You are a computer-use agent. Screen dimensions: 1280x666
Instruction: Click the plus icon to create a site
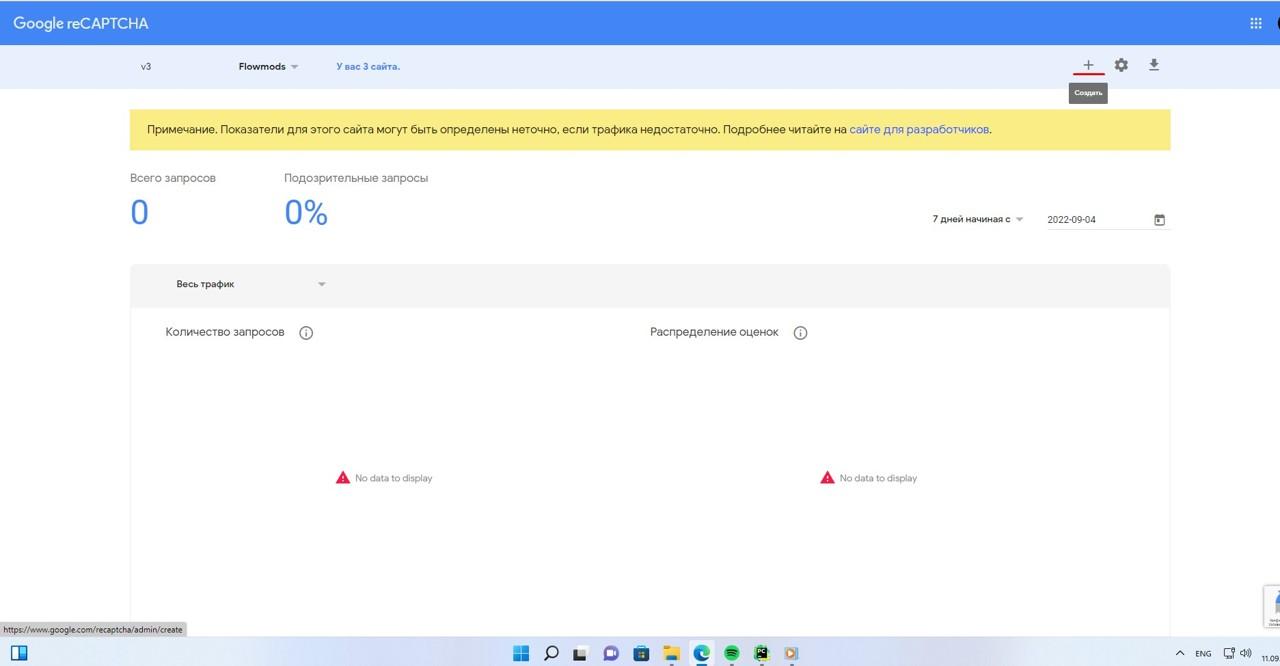1088,65
